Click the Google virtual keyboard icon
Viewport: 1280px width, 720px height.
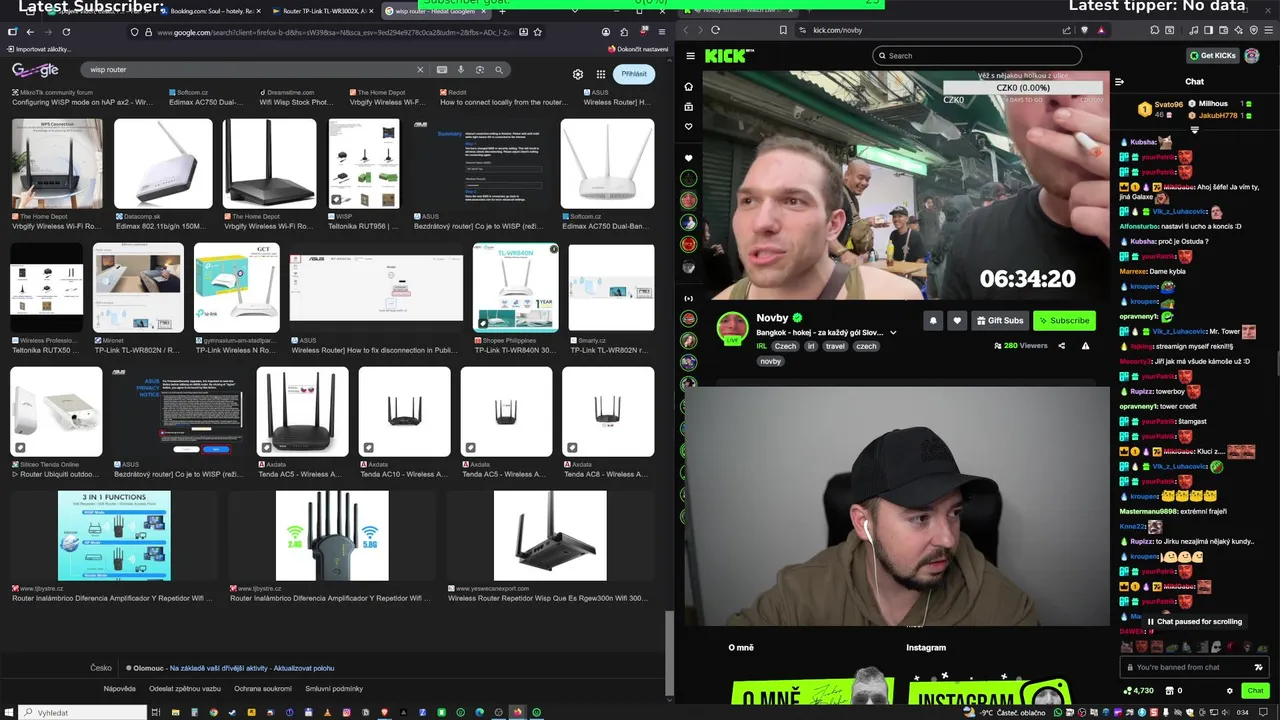[441, 70]
